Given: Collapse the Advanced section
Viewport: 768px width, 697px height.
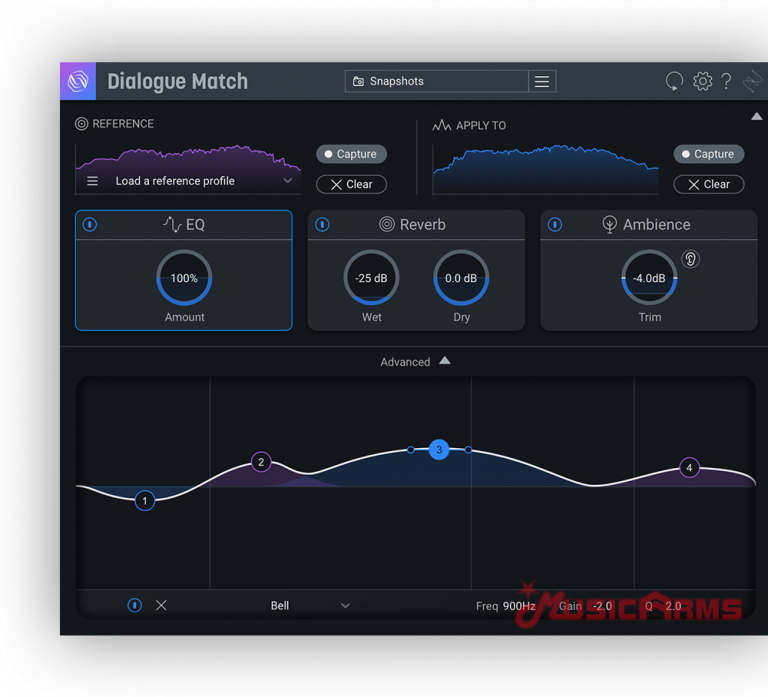Looking at the screenshot, I should coord(445,361).
